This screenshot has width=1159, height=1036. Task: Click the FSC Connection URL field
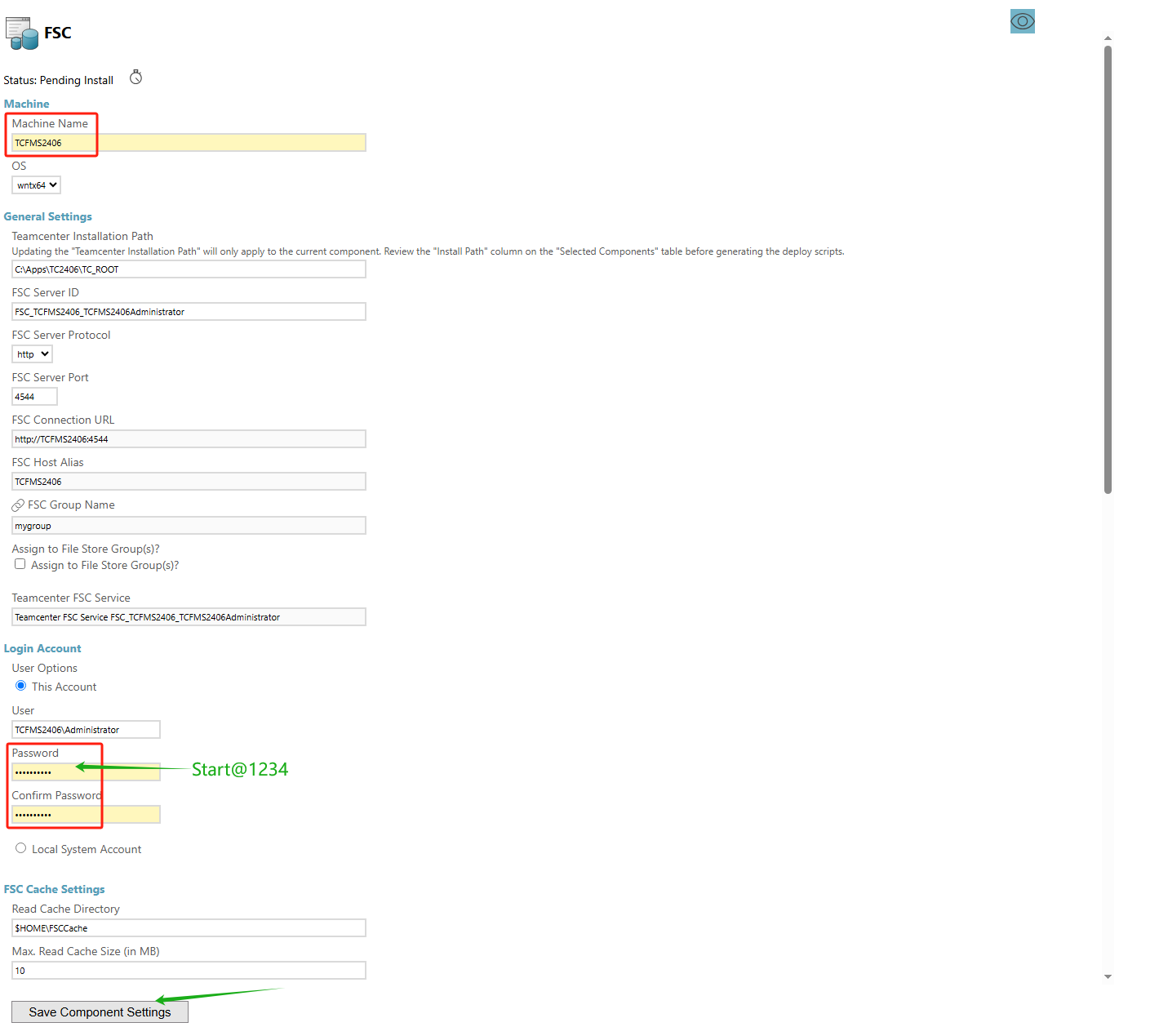[x=189, y=439]
